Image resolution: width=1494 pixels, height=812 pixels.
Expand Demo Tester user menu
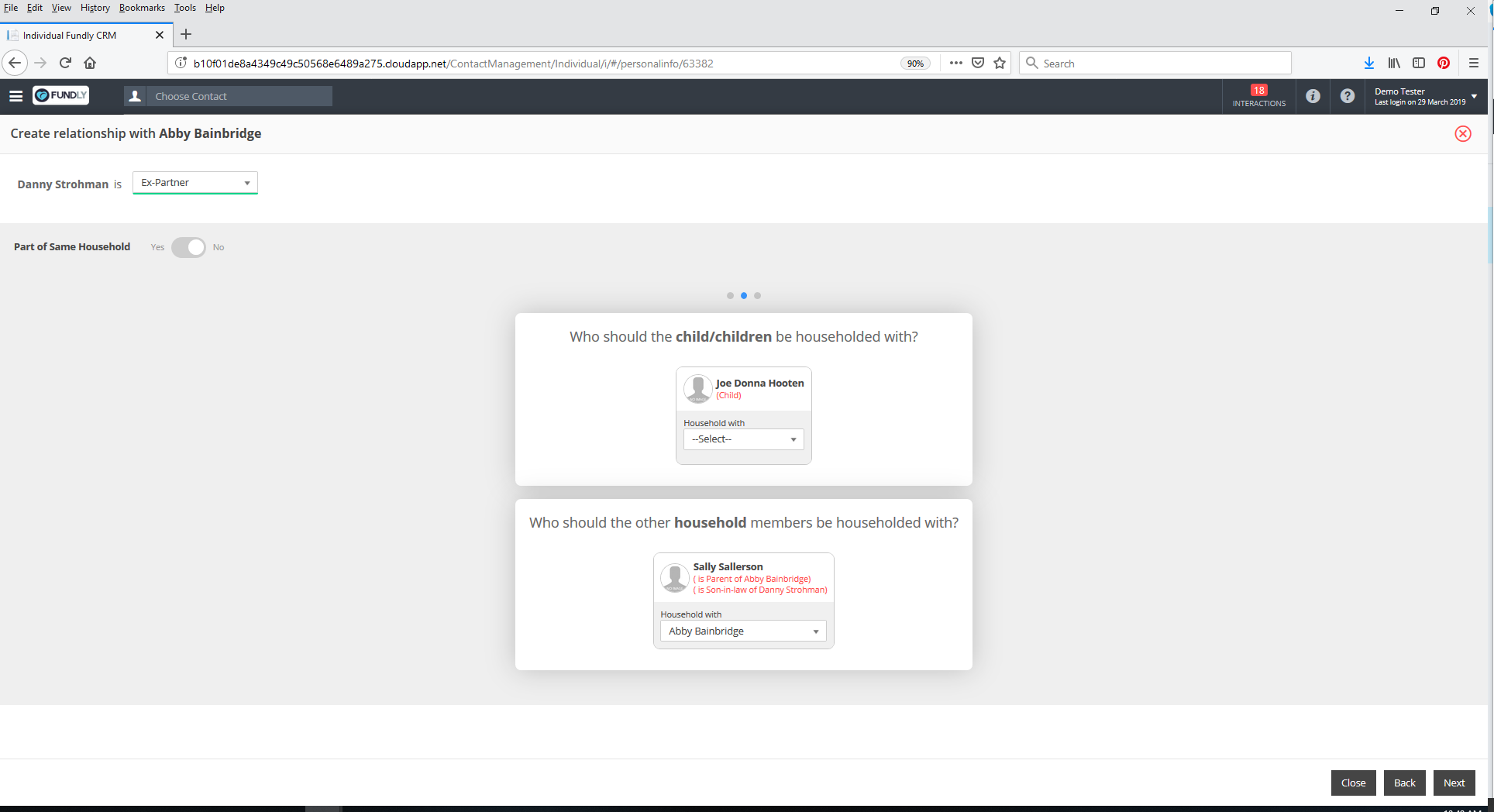(x=1426, y=96)
